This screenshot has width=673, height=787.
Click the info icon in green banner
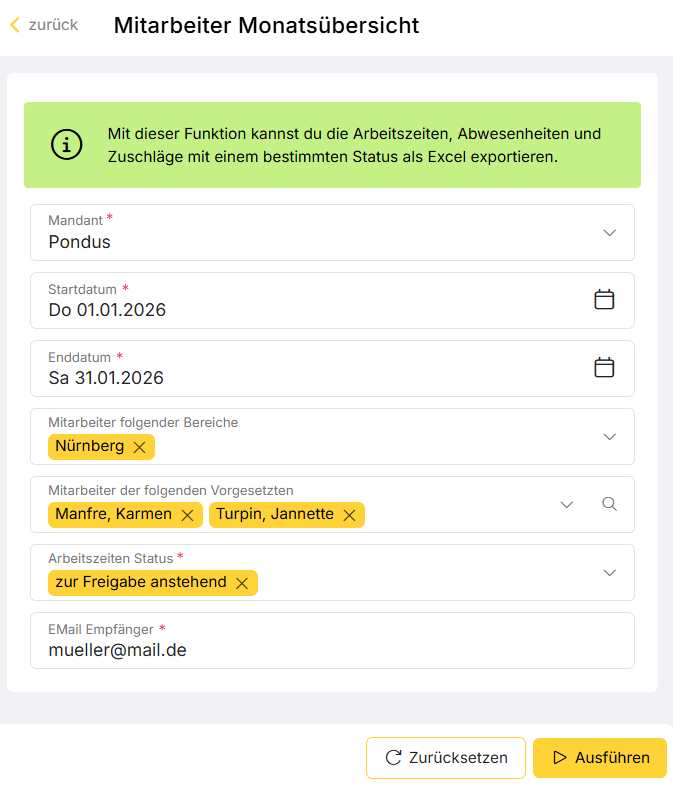(x=66, y=145)
